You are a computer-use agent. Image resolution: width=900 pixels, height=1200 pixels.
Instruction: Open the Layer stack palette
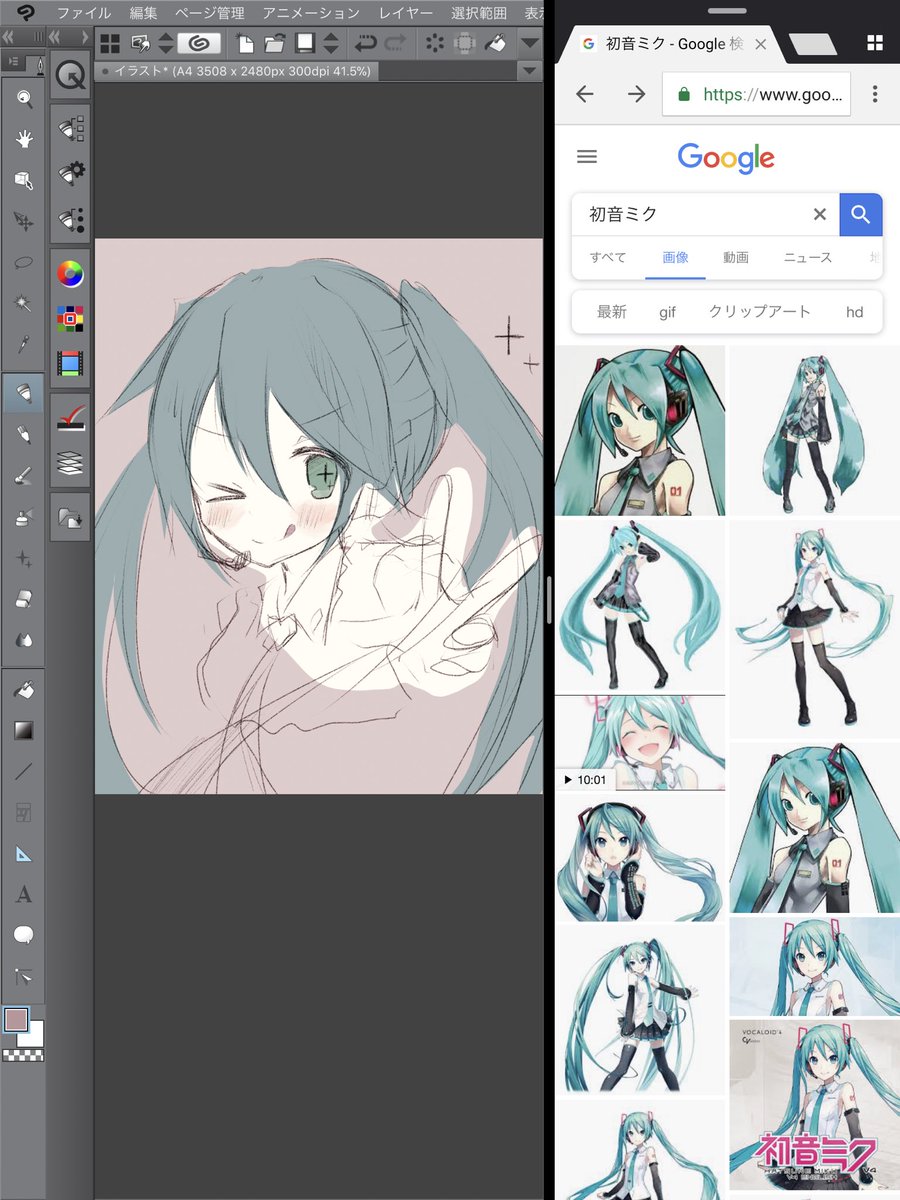pyautogui.click(x=70, y=463)
